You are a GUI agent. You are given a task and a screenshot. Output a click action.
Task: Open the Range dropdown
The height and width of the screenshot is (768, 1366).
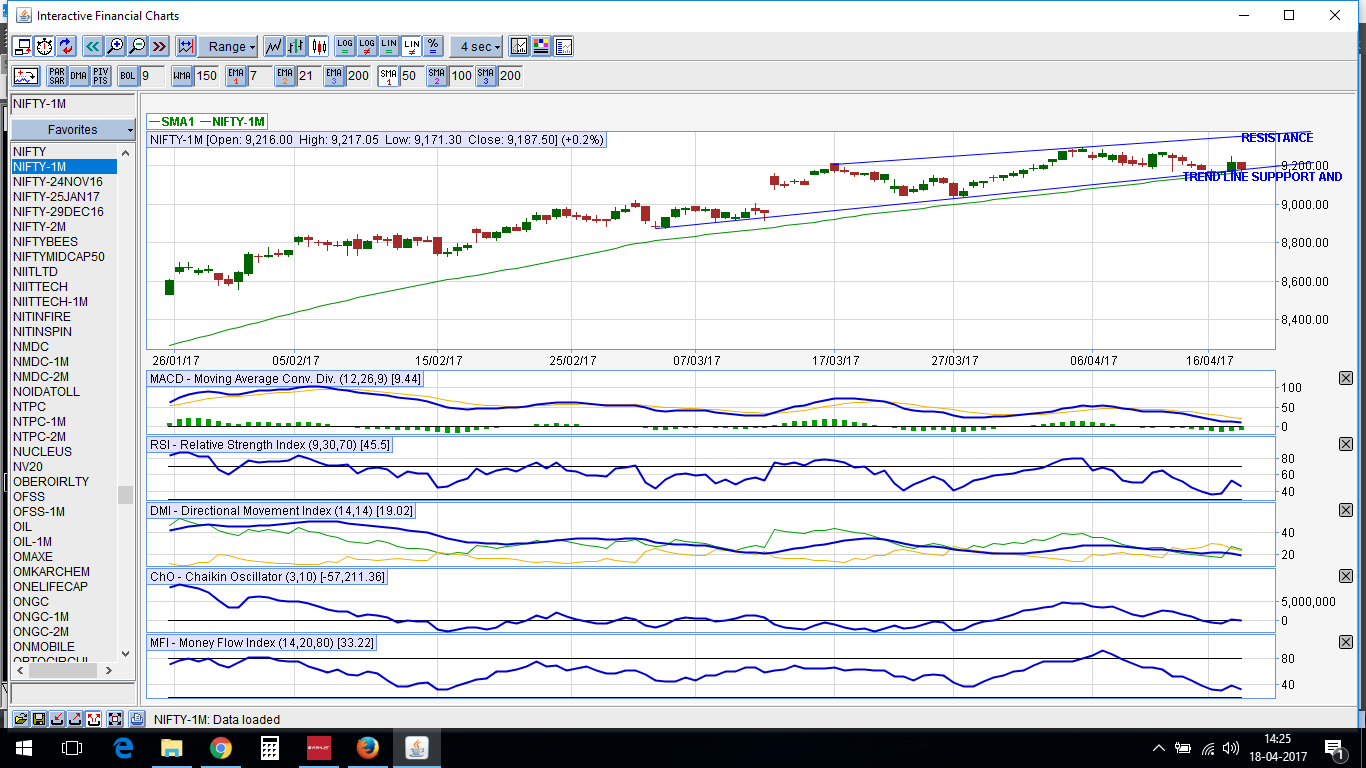pos(228,46)
